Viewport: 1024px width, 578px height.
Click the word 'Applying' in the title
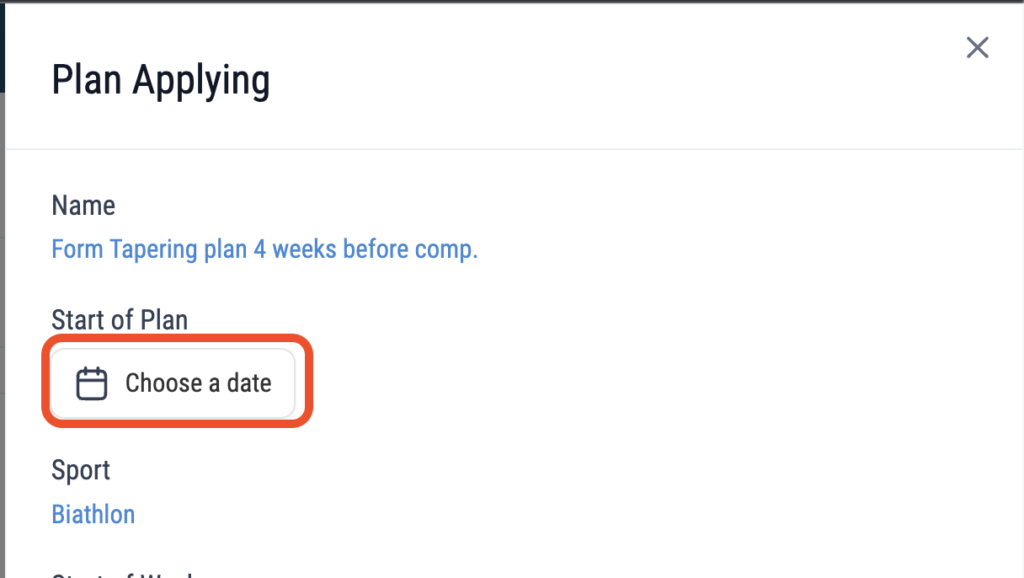(x=201, y=82)
